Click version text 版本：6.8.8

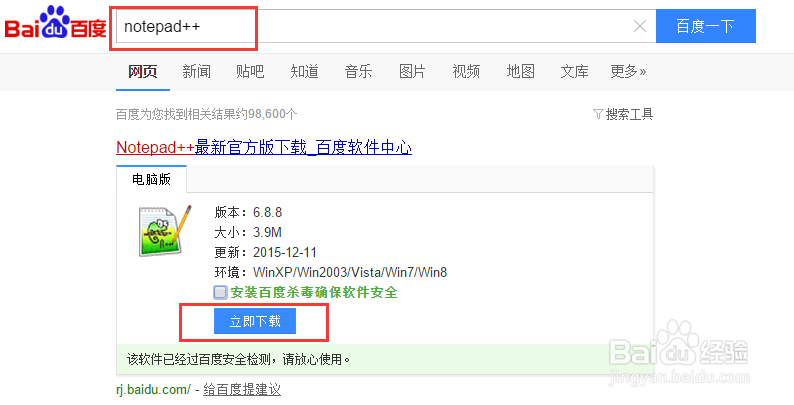(248, 212)
